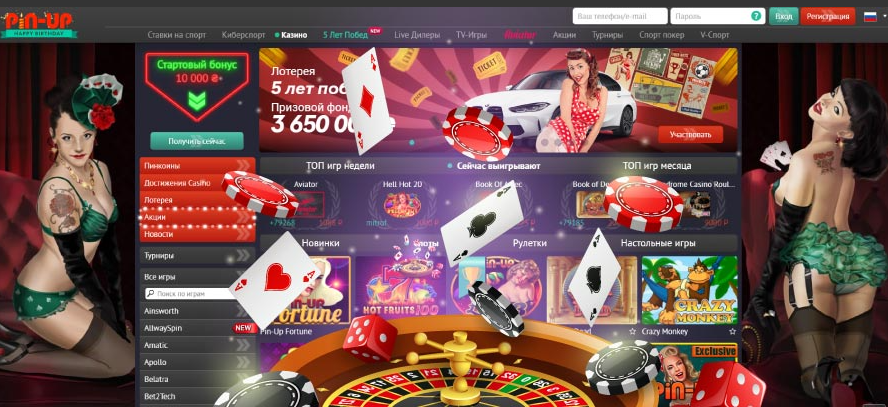Open Live Дилеры in the top menu
This screenshot has height=407, width=888.
click(x=417, y=35)
